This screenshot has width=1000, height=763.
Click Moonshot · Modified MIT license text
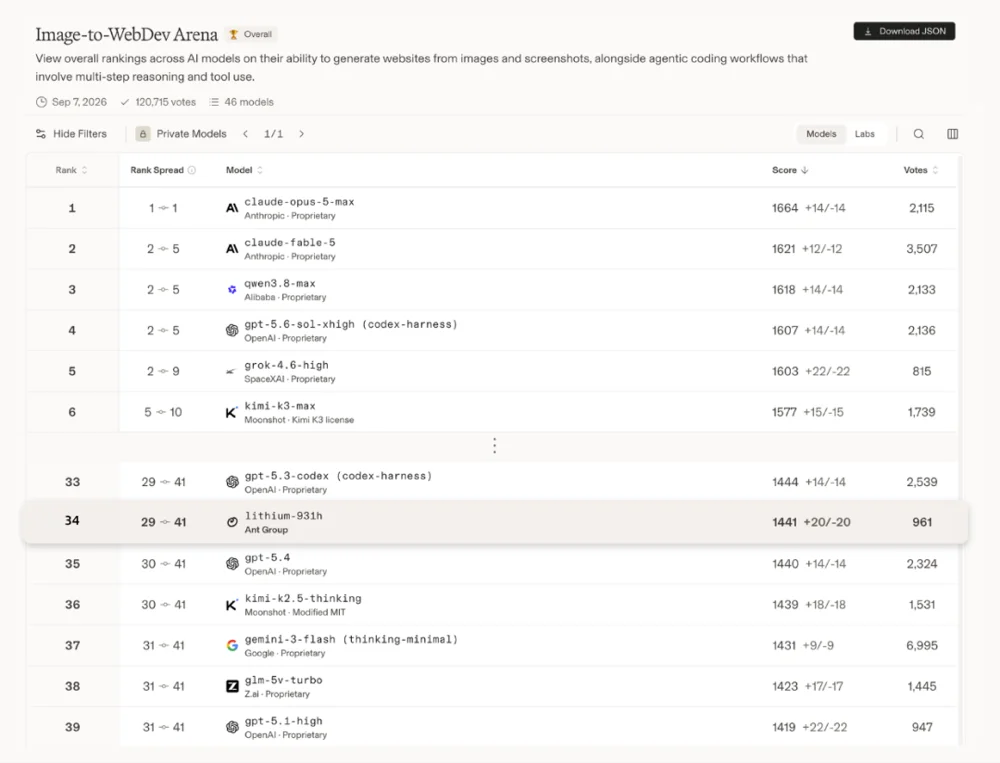295,612
